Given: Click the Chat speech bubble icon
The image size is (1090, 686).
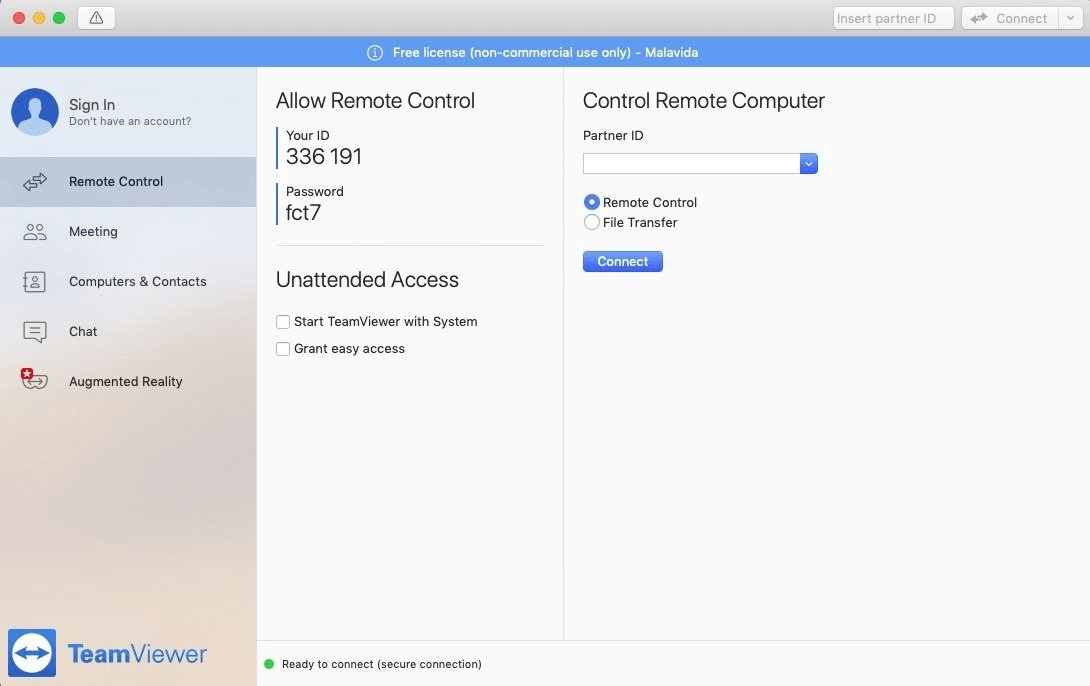Looking at the screenshot, I should tap(35, 332).
